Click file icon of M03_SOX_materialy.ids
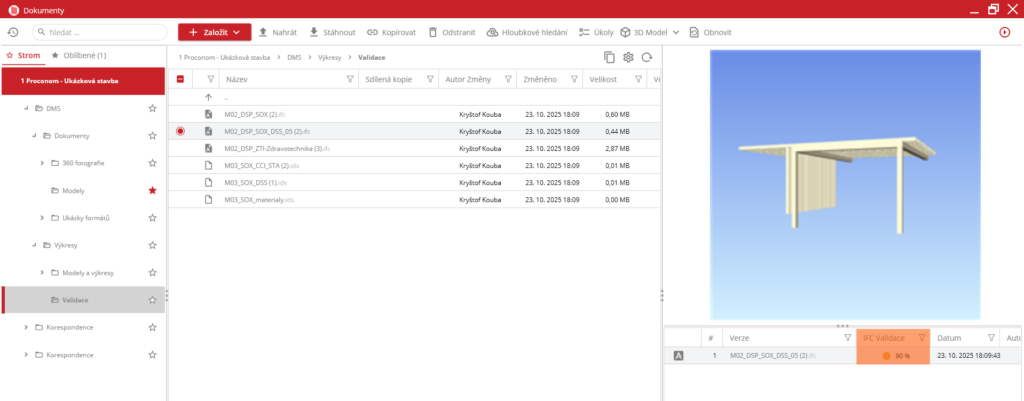 click(208, 199)
